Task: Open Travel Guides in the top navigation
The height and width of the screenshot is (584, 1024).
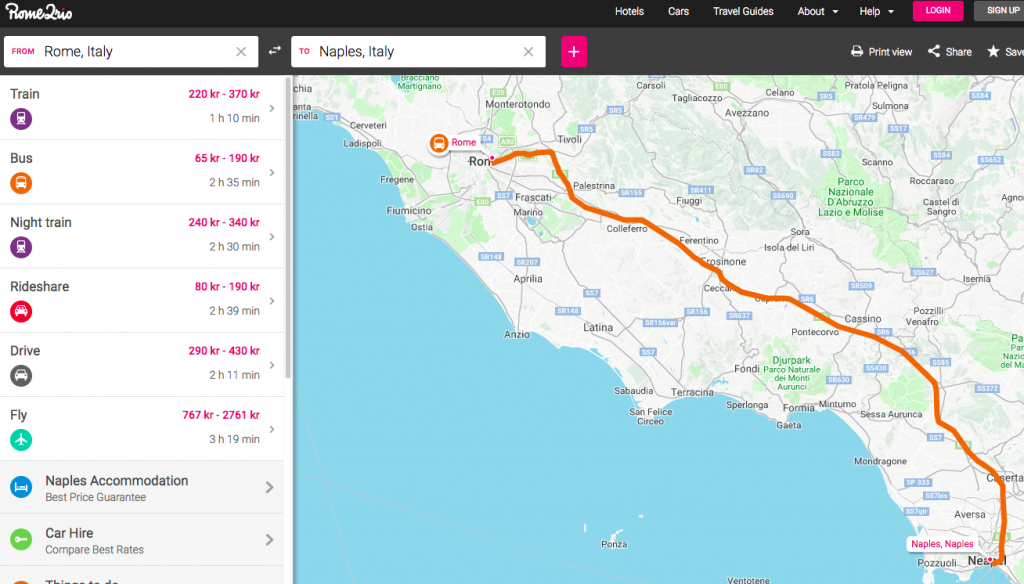Action: [x=743, y=11]
